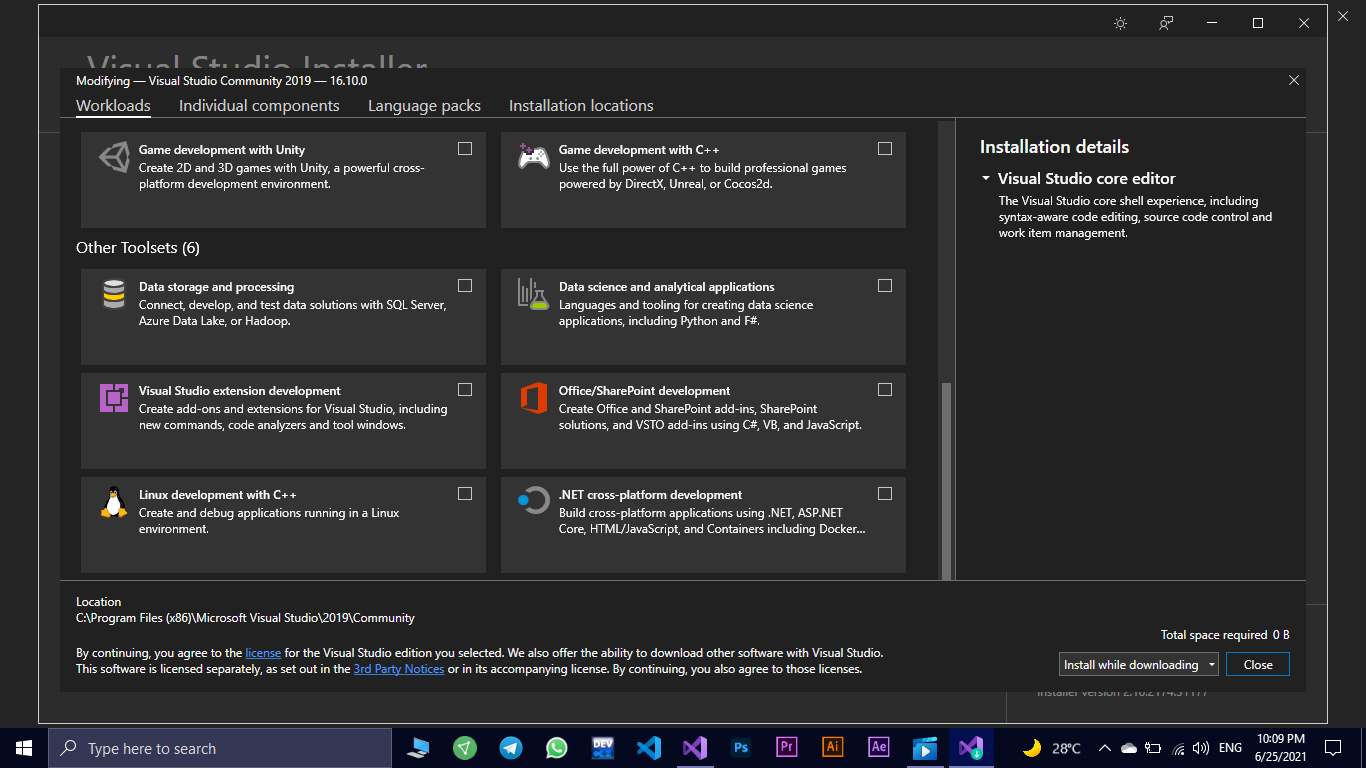Open Premiere Pro from the taskbar
The height and width of the screenshot is (768, 1366).
787,748
